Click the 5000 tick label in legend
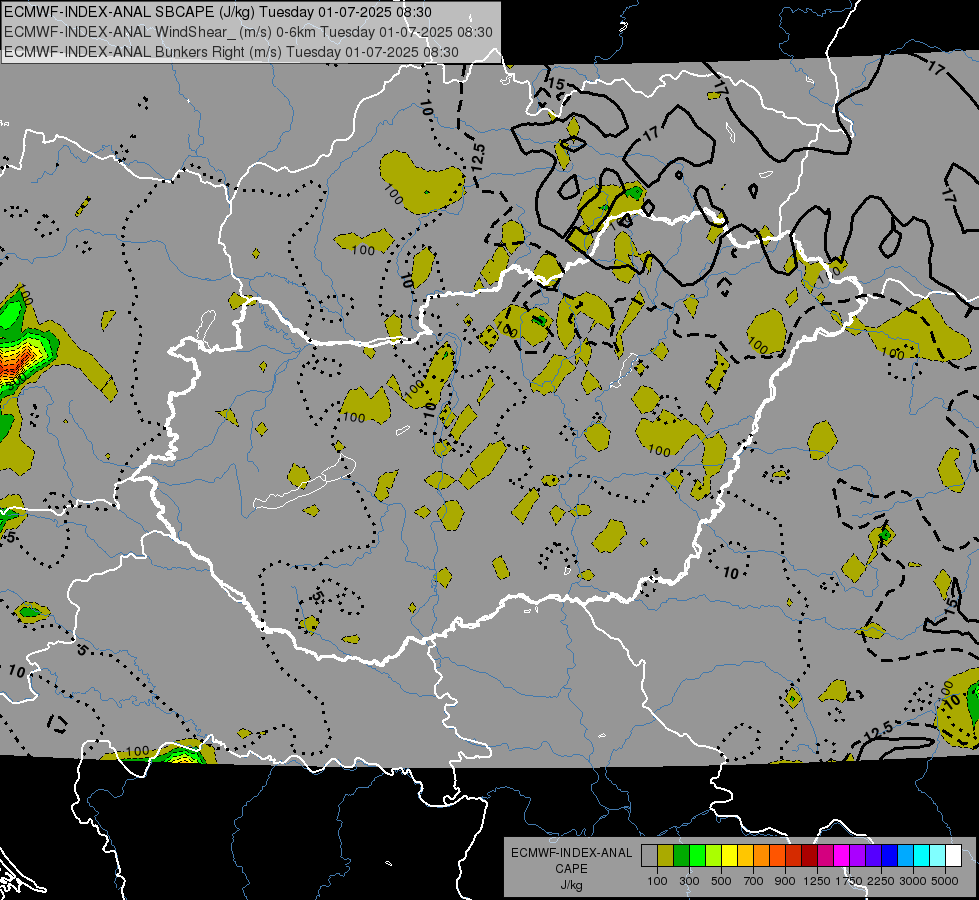979x900 pixels. pos(945,881)
